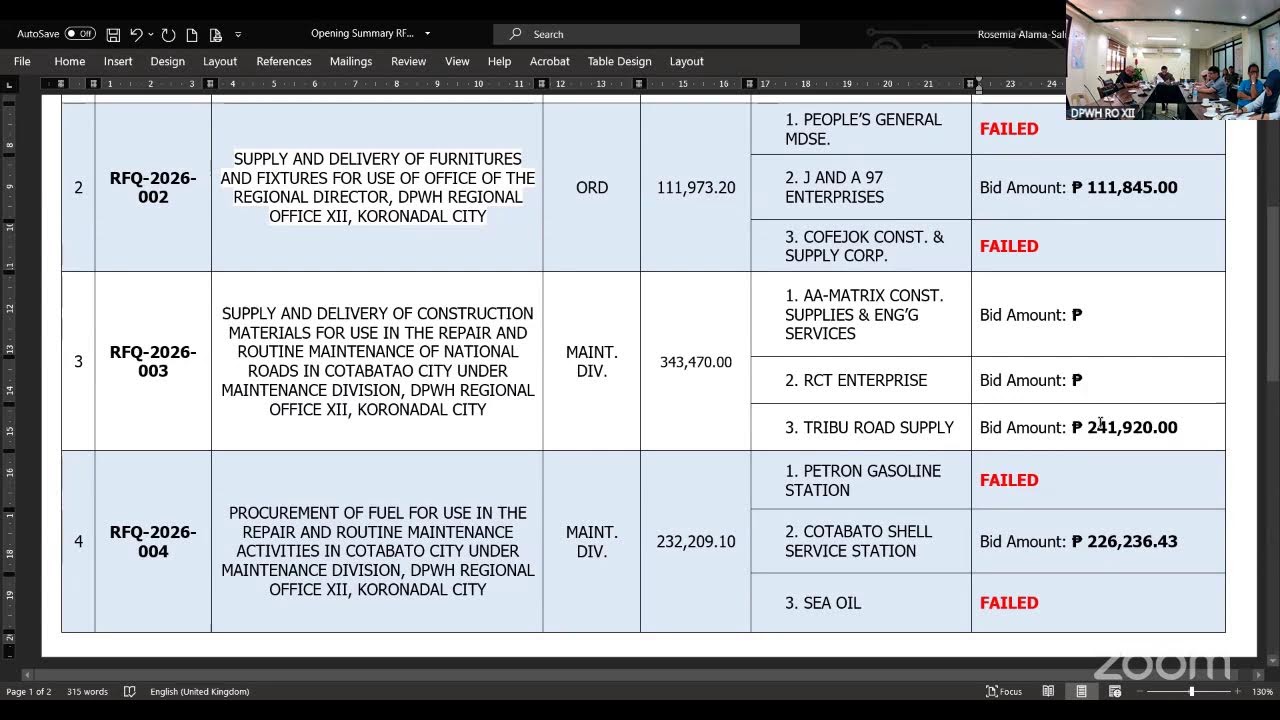
Task: Click the empty Bid Amount for RCT ENTERPRISE
Action: [1031, 380]
